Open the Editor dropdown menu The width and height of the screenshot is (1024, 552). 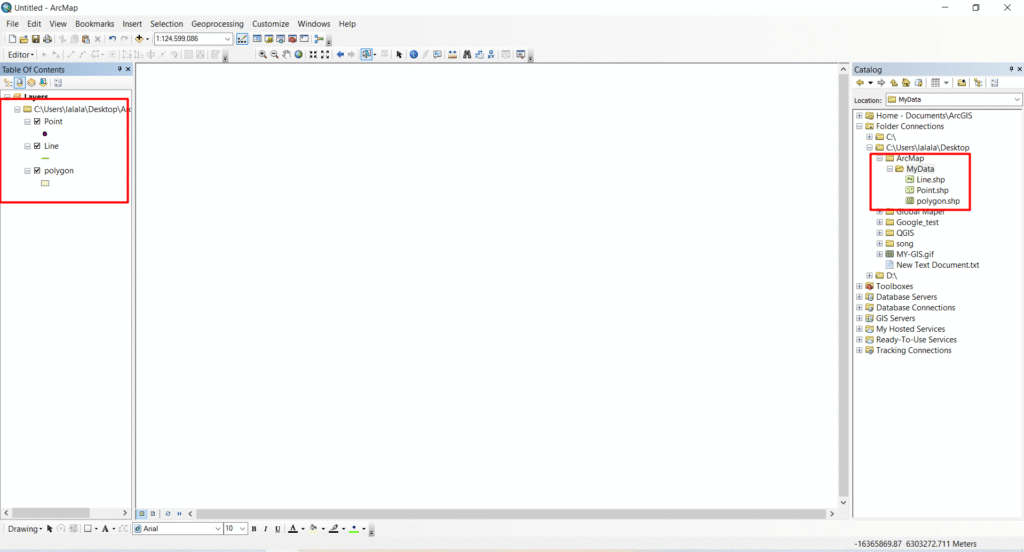21,55
